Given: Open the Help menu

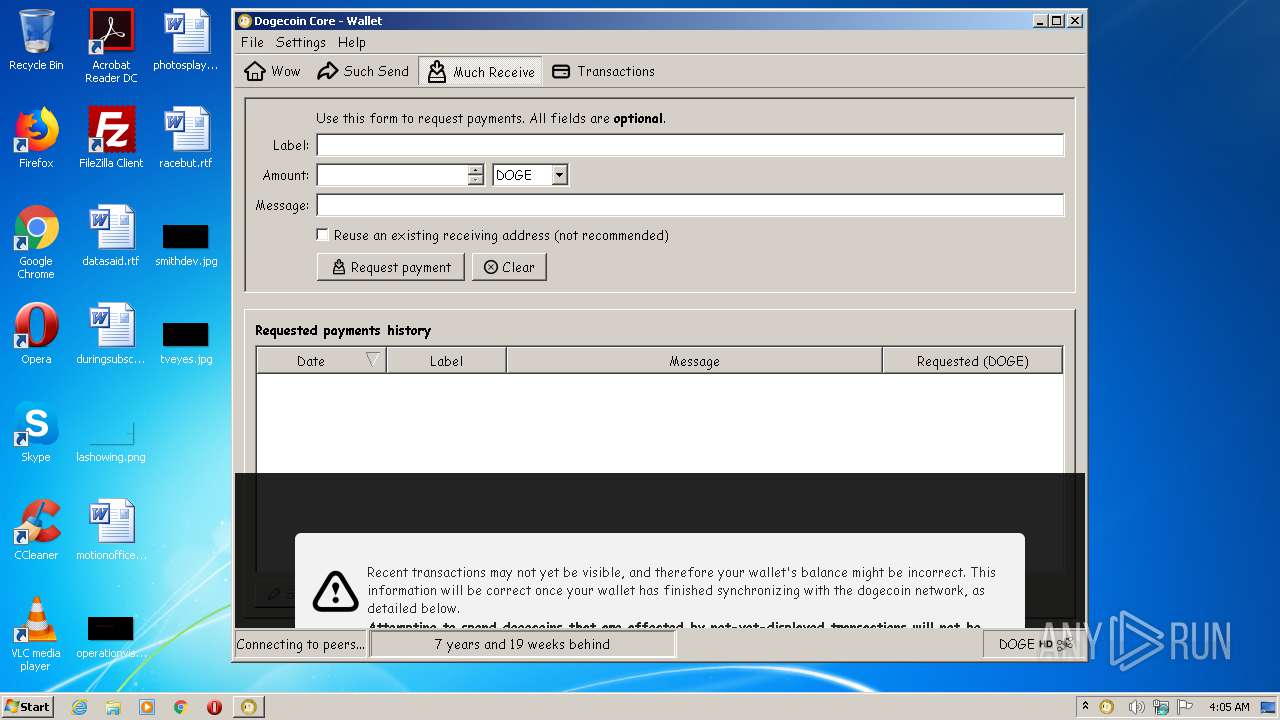Looking at the screenshot, I should [352, 42].
